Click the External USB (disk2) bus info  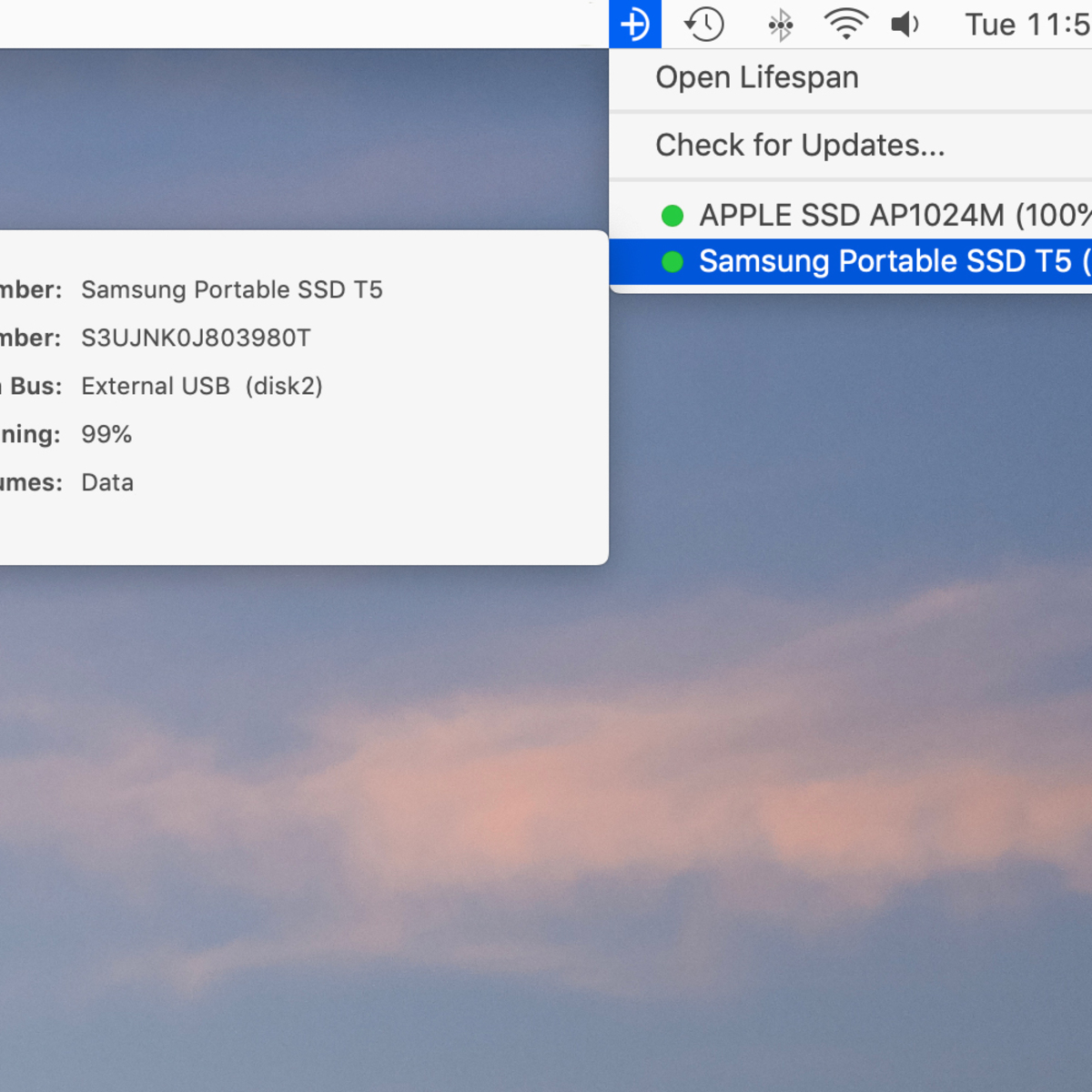click(x=201, y=386)
